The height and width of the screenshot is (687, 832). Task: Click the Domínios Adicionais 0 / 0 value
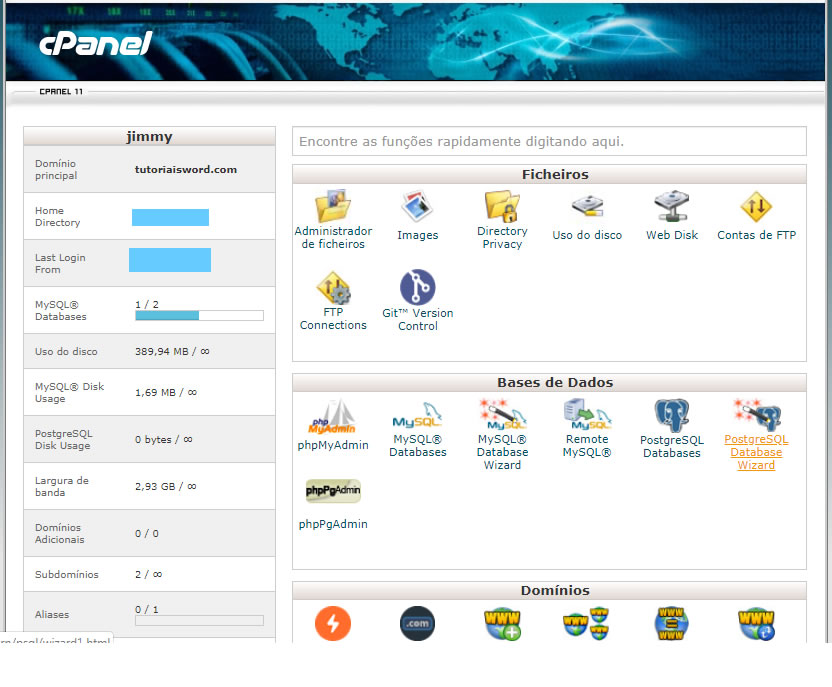pos(146,534)
